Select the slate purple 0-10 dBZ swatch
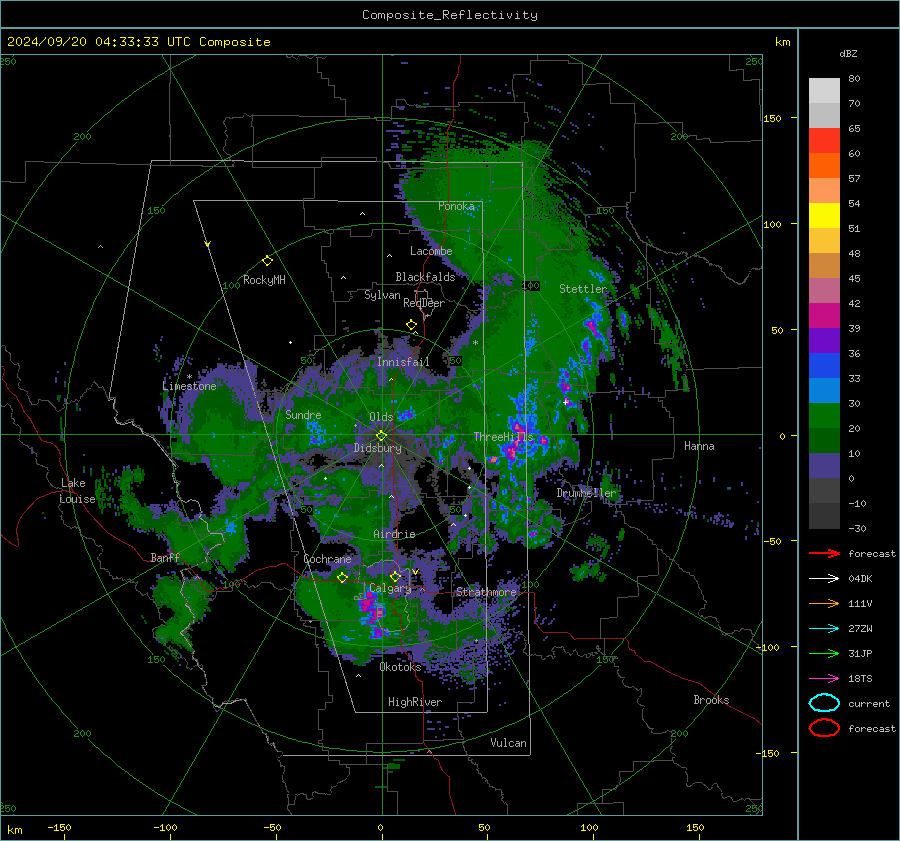The image size is (900, 841). tap(824, 466)
